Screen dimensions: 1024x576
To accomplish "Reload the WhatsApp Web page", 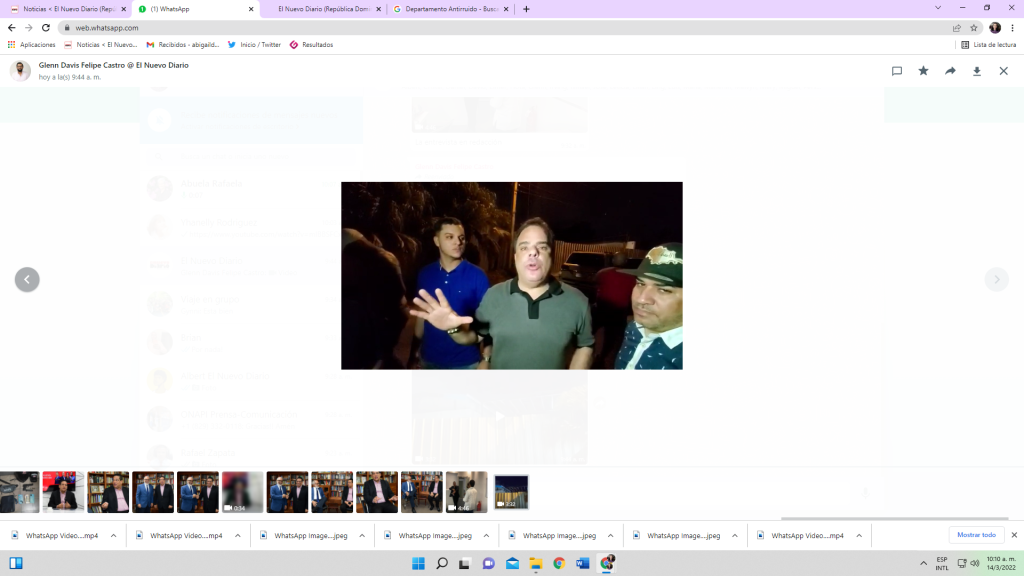I will pos(46,28).
